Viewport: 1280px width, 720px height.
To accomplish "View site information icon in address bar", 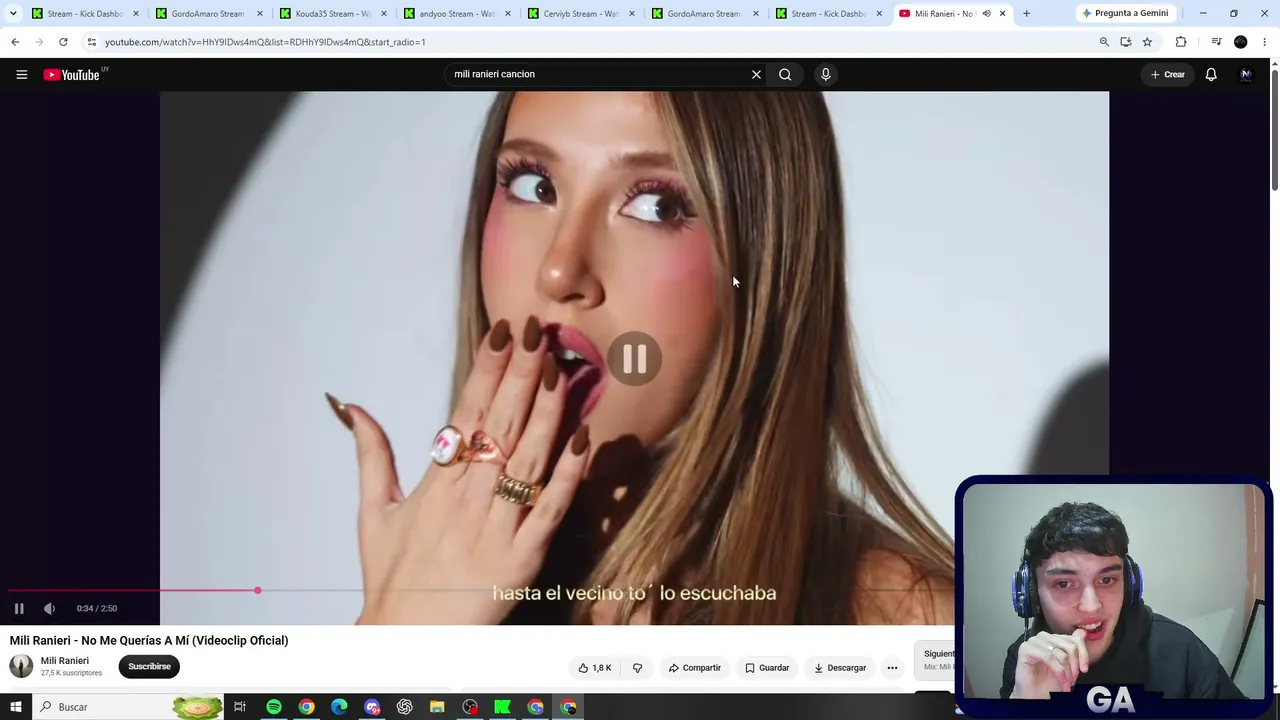I will click(x=91, y=42).
